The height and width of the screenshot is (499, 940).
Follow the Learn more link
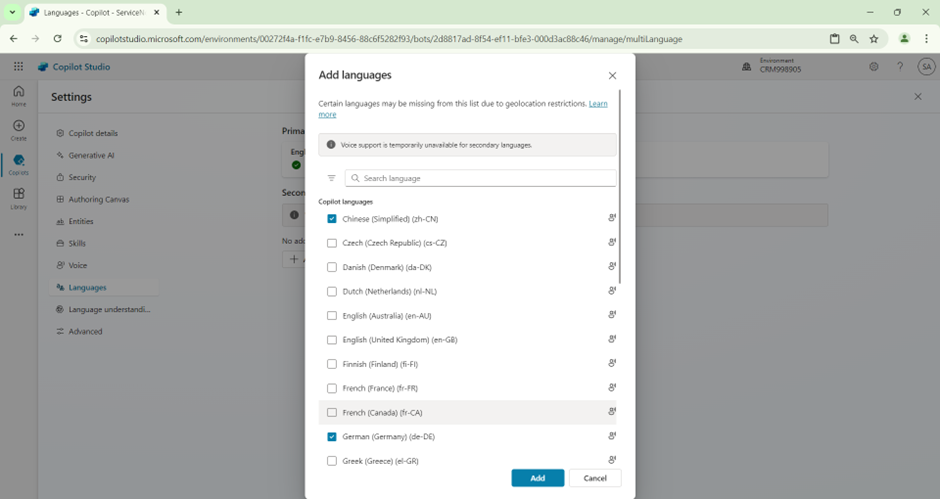598,104
